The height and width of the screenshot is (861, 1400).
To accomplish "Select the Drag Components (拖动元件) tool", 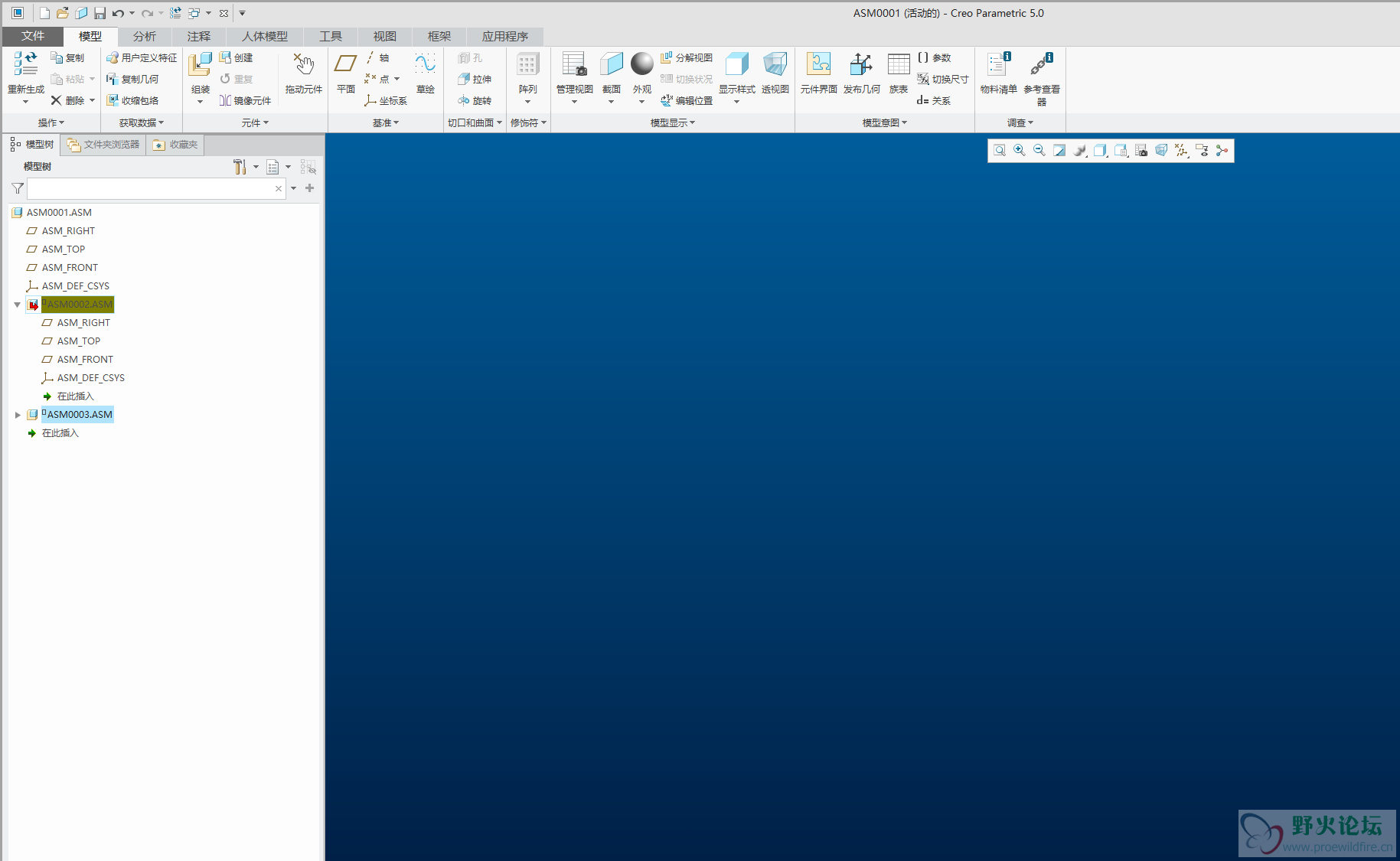I will coord(303,64).
